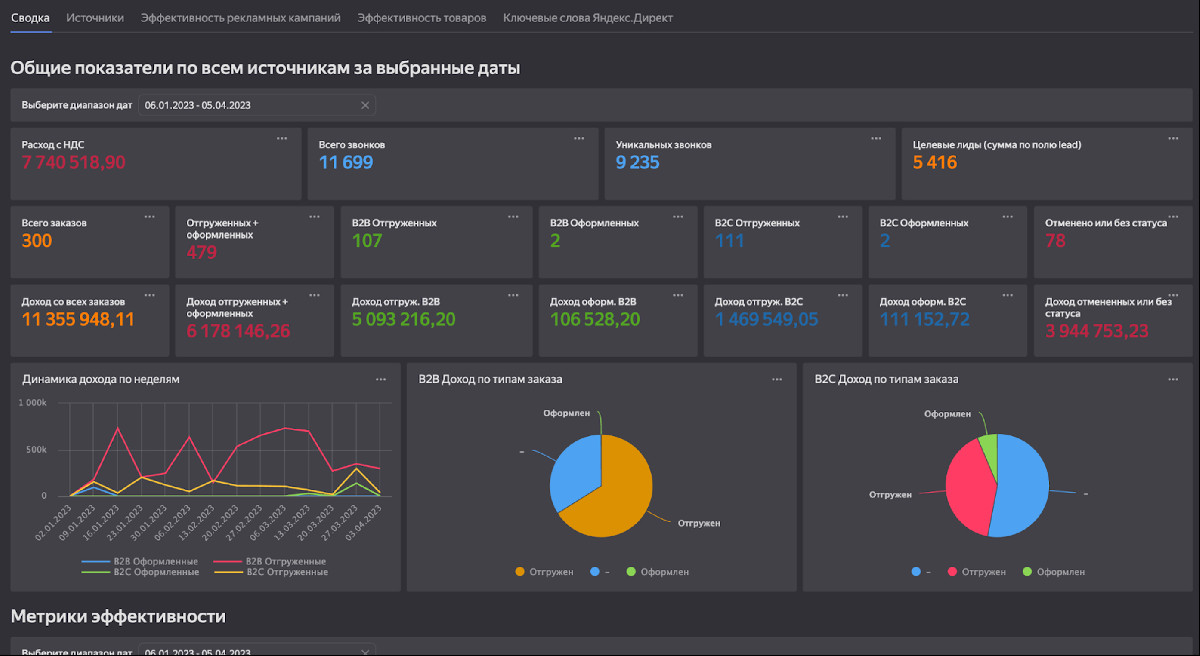Open three-dot menu on Доход отгруж. B2B card
The height and width of the screenshot is (656, 1200).
(513, 294)
